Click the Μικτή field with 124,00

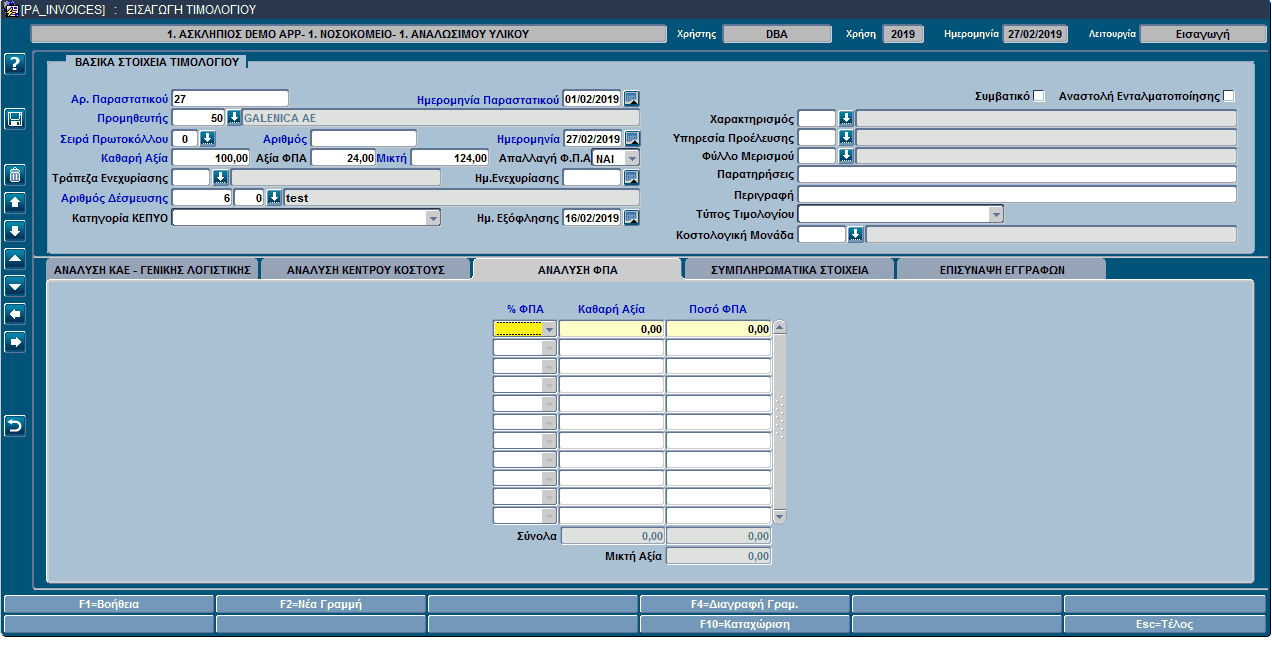pos(450,158)
